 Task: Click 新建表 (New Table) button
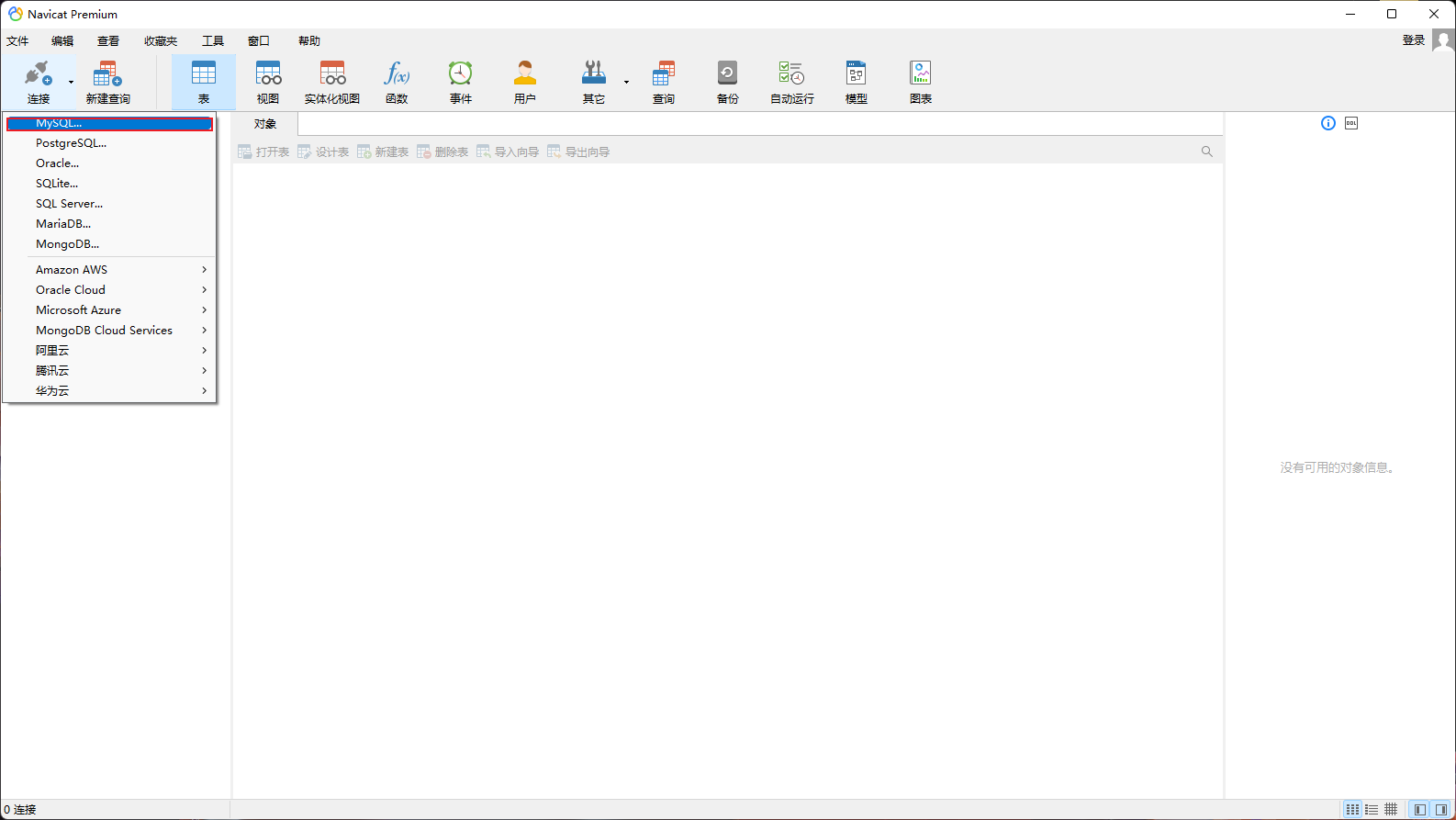click(383, 152)
